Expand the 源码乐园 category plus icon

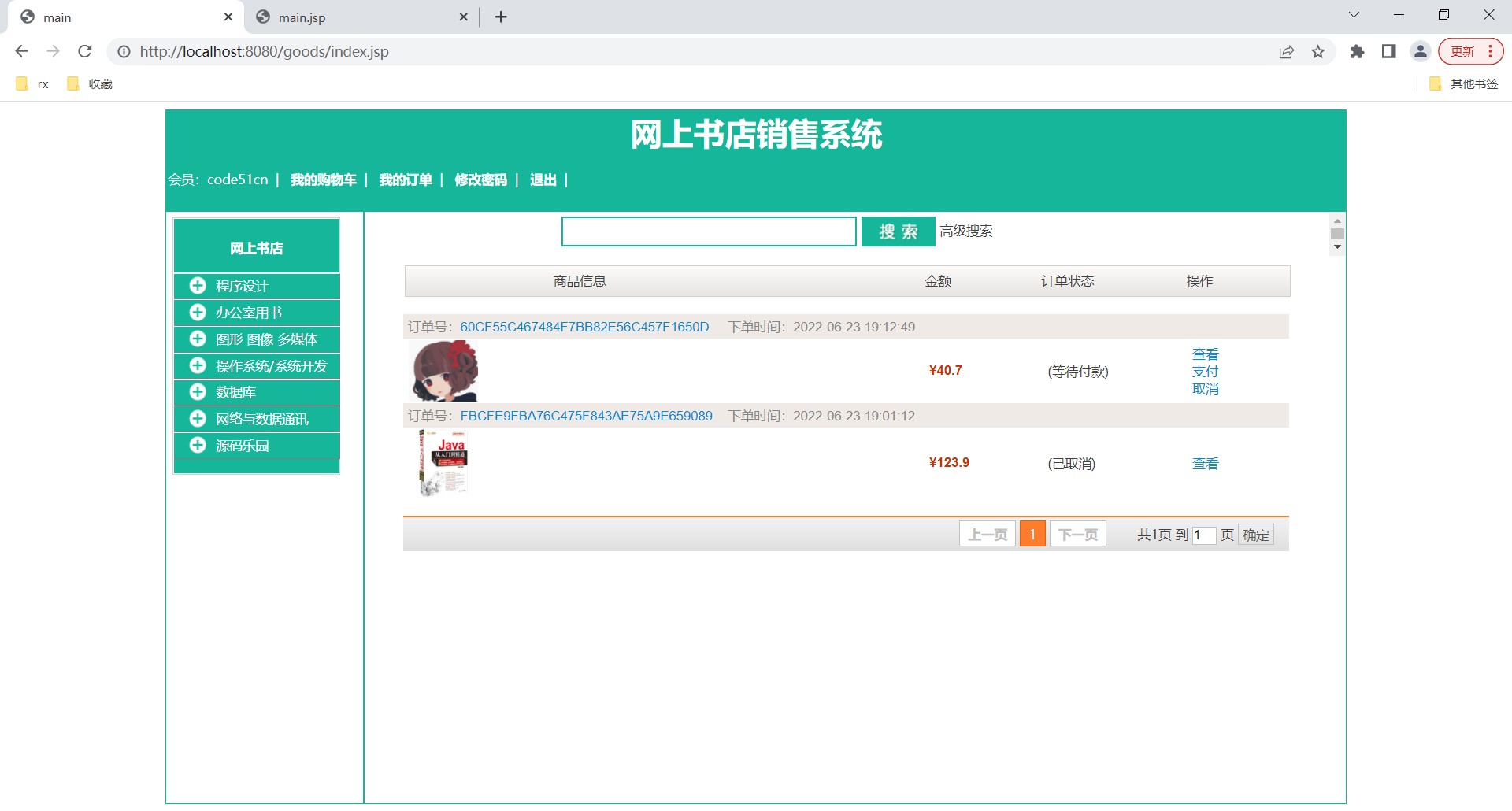(198, 445)
